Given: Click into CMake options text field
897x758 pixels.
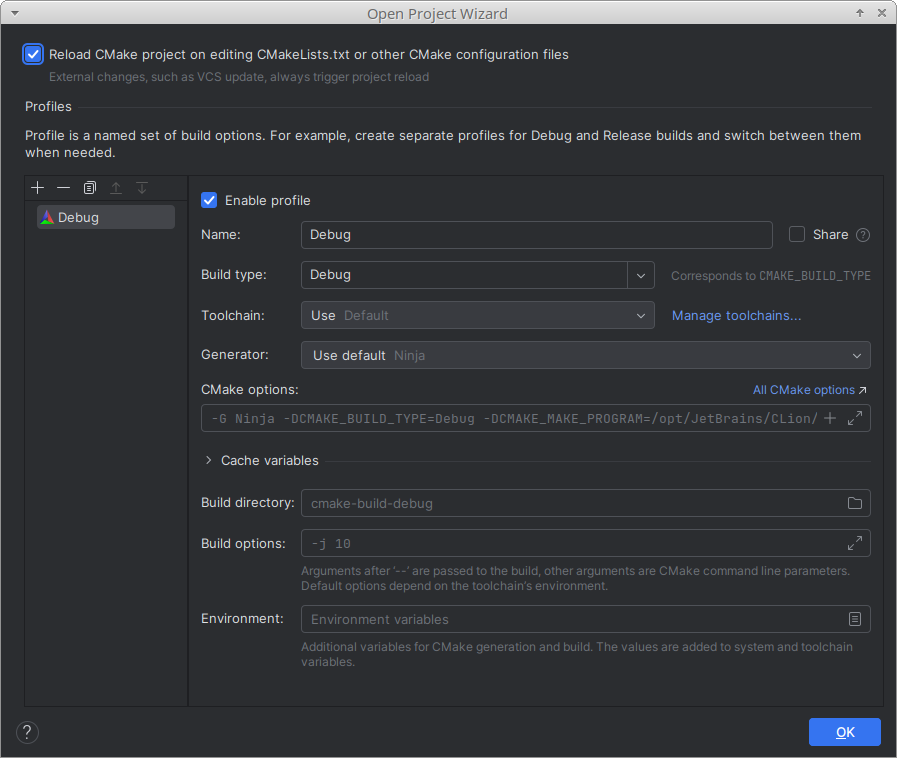Looking at the screenshot, I should pyautogui.click(x=512, y=418).
